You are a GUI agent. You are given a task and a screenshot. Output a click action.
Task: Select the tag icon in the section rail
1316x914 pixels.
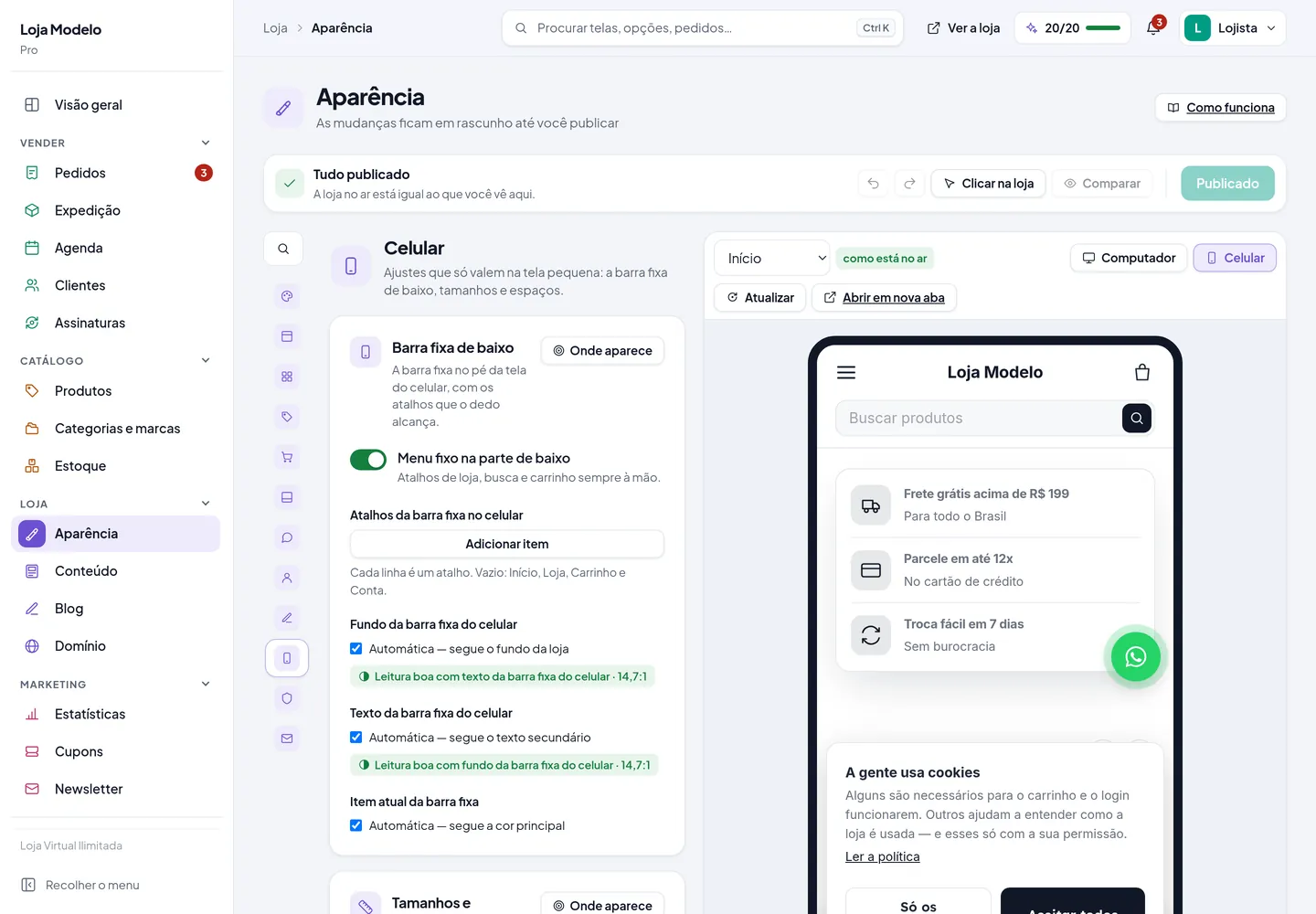[287, 417]
